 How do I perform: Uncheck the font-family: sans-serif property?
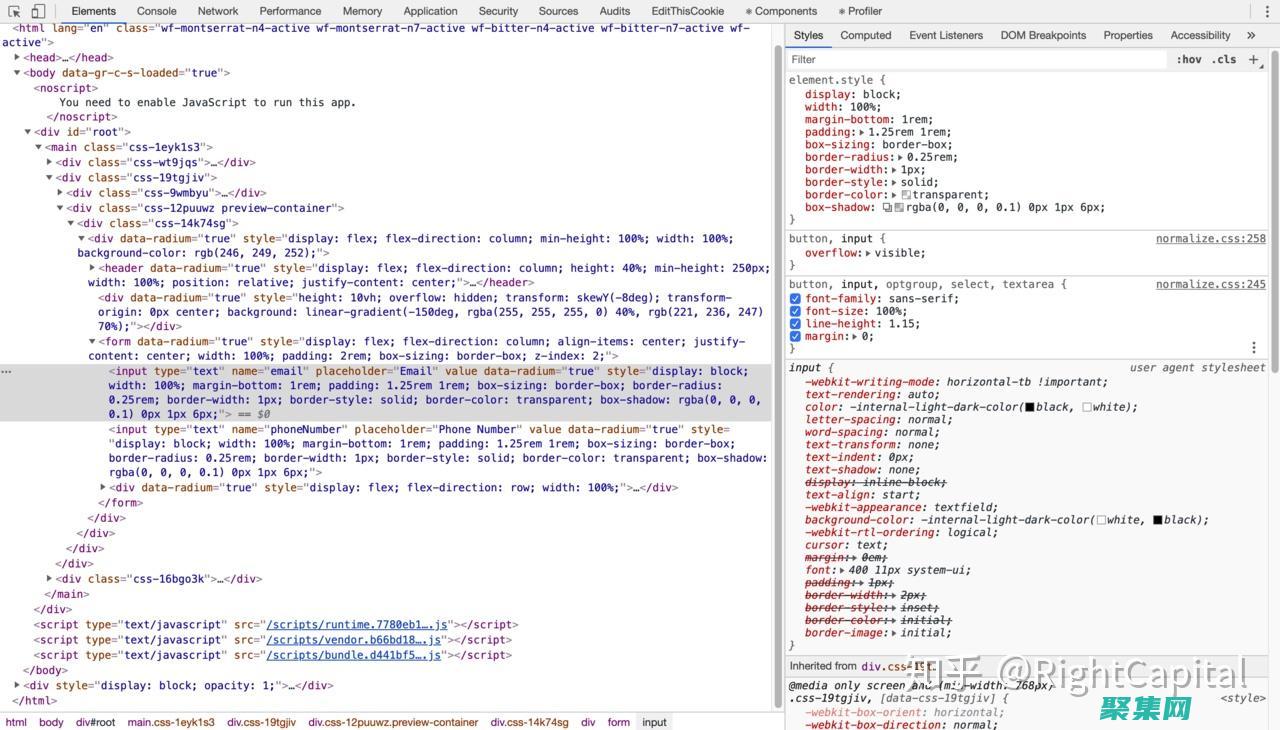pos(795,299)
